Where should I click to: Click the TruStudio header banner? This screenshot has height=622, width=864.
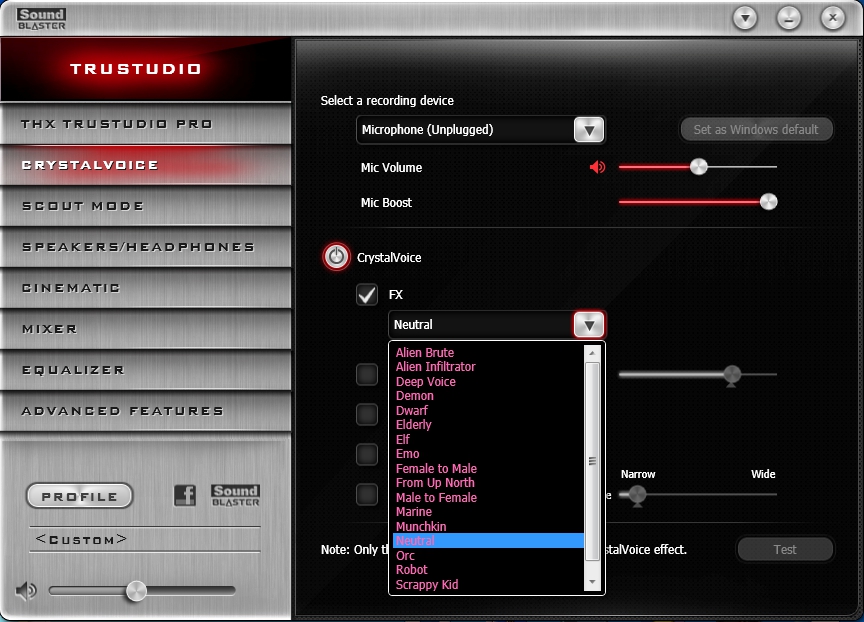[x=146, y=69]
